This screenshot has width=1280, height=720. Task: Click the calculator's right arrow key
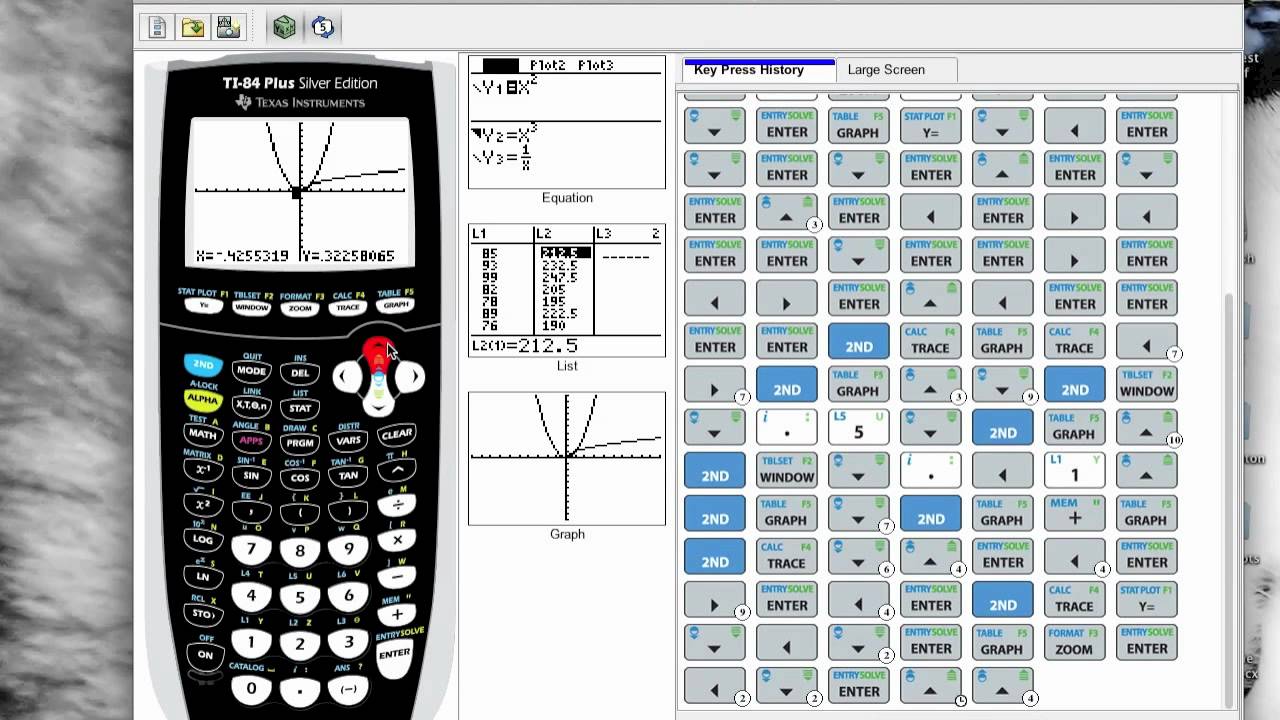[410, 377]
